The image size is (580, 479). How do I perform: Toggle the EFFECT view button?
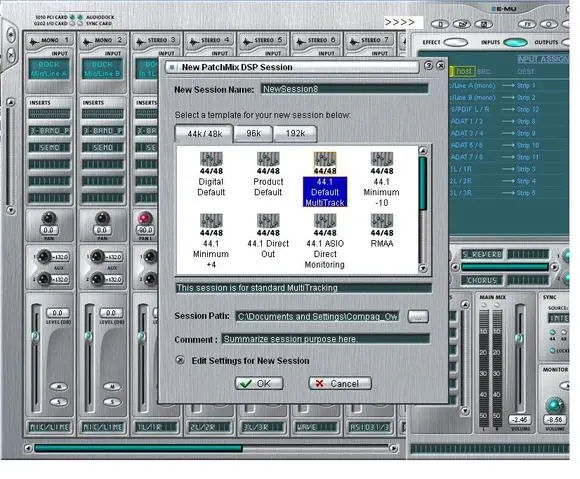(456, 42)
